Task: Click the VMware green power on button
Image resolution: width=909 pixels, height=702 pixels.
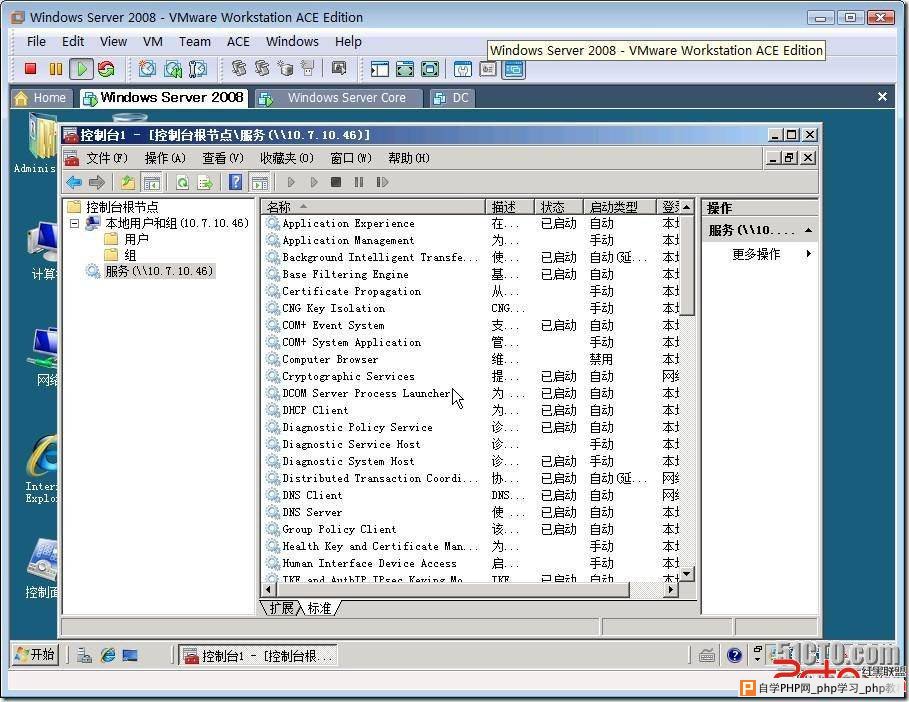Action: click(x=81, y=69)
